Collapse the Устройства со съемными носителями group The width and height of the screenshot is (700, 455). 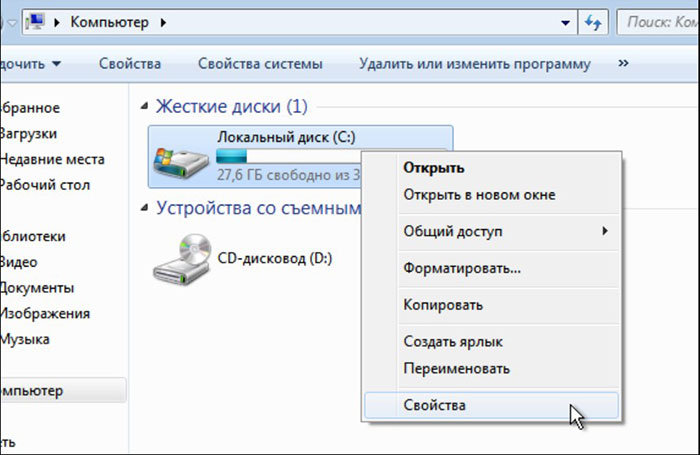144,208
